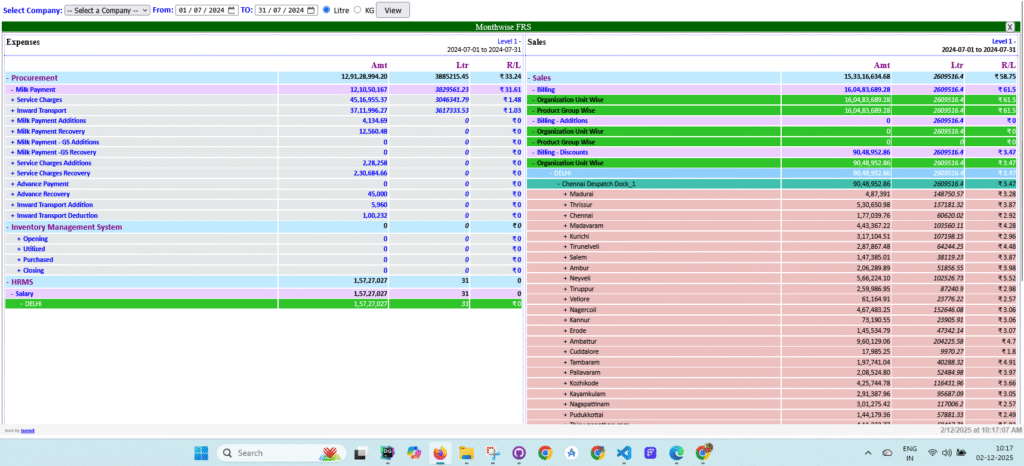Open the Select a Company dropdown

pyautogui.click(x=106, y=9)
